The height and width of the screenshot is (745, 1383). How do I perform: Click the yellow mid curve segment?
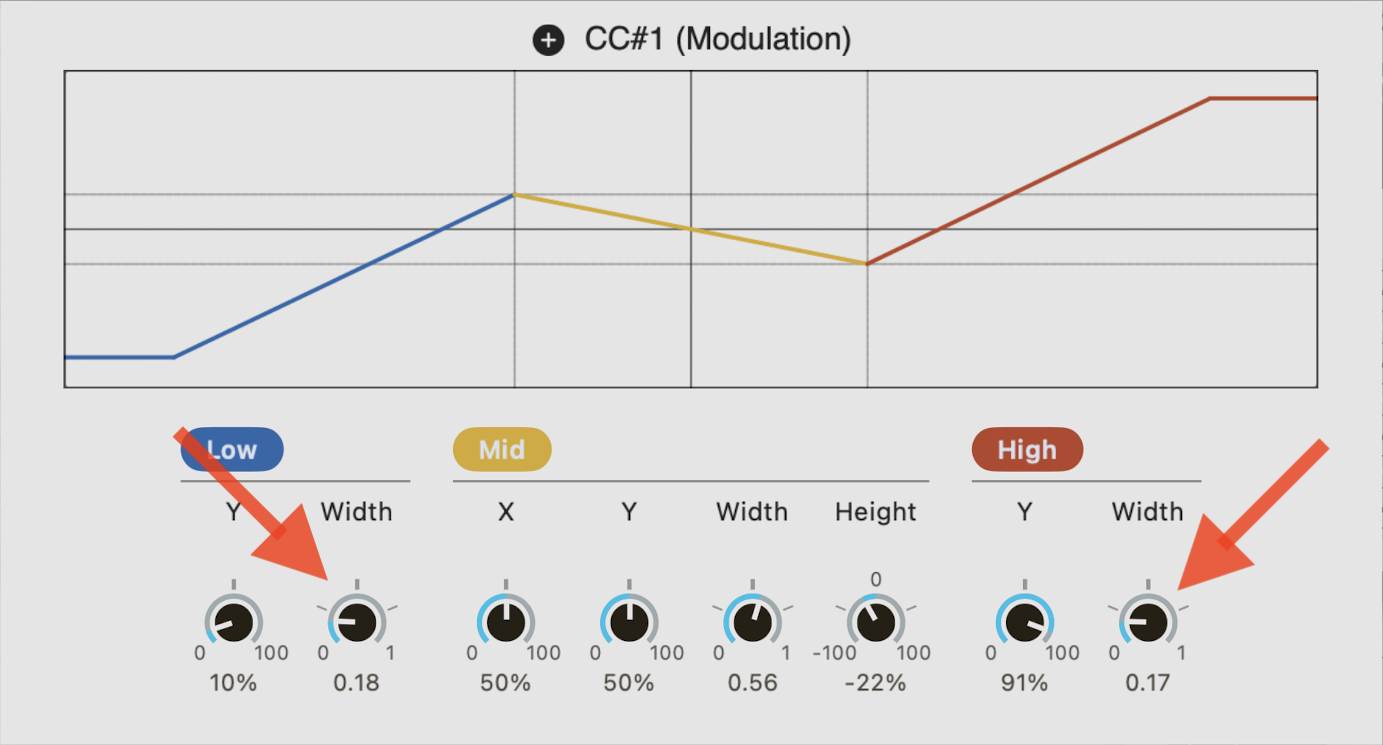(x=690, y=229)
